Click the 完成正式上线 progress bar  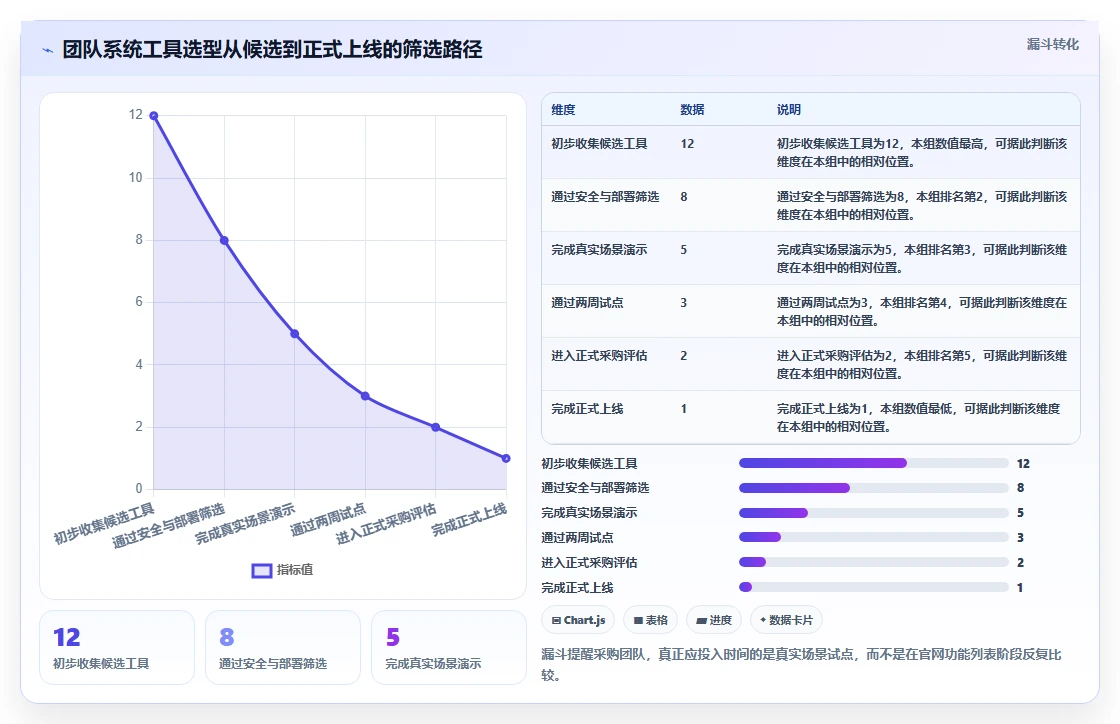coord(874,587)
